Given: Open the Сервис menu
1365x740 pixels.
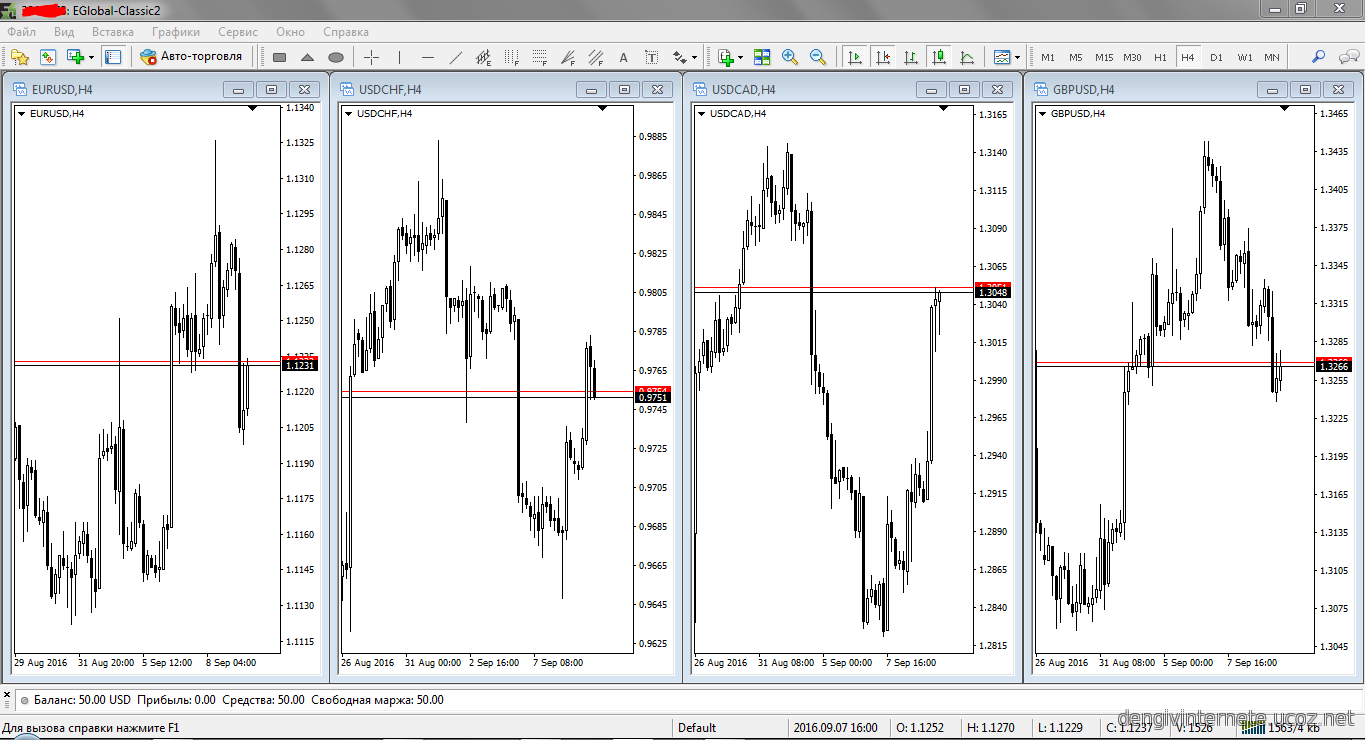Looking at the screenshot, I should pos(237,32).
